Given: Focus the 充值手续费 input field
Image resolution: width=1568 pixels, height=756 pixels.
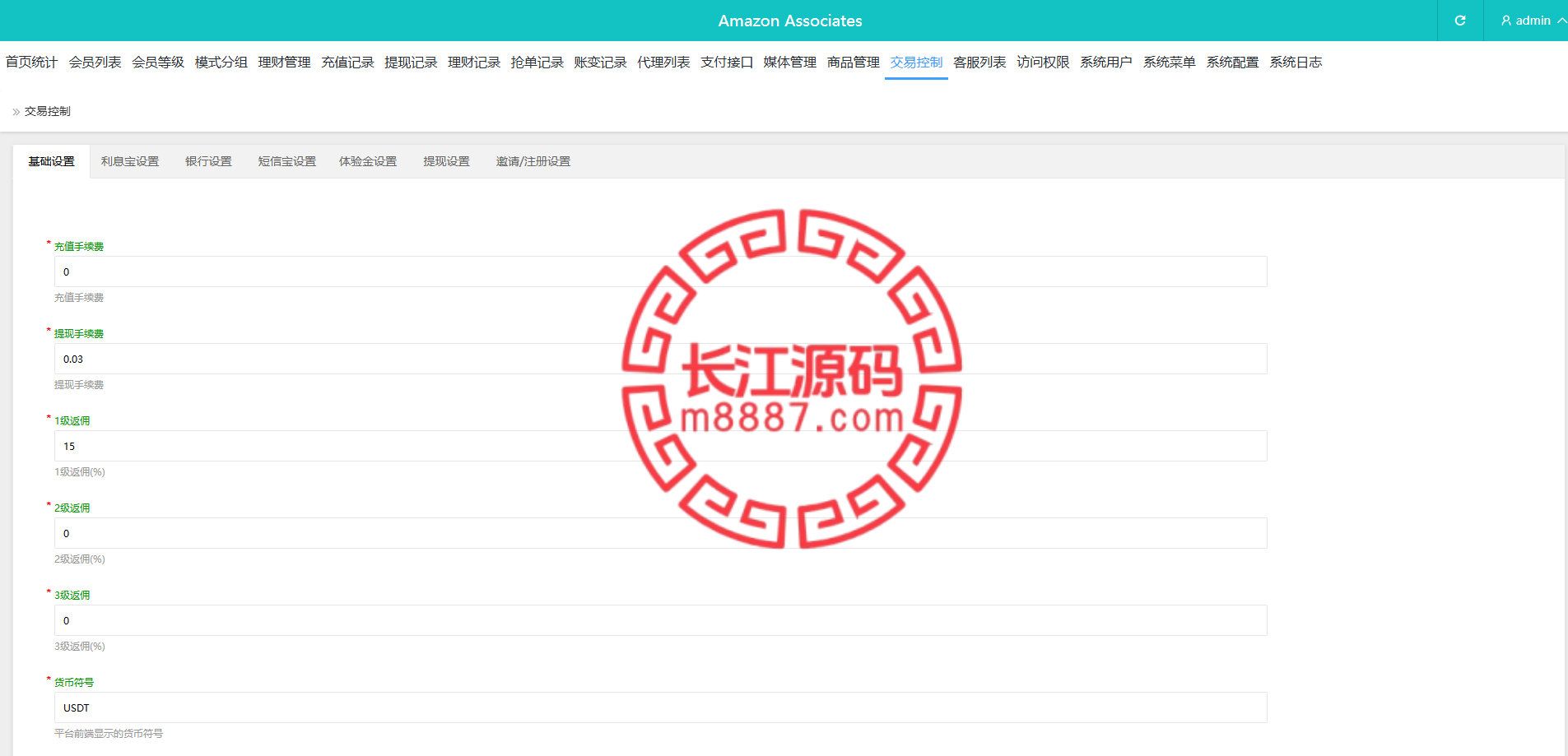Looking at the screenshot, I should (660, 271).
